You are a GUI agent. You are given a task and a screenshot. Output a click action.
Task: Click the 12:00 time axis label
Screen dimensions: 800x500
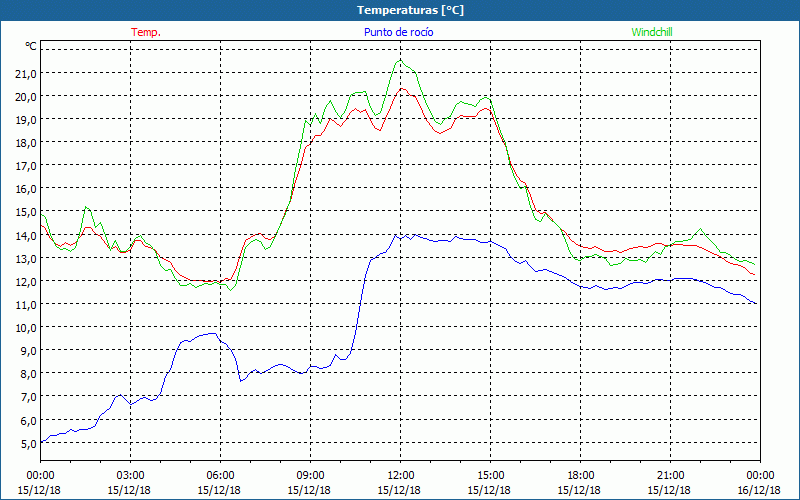click(400, 476)
